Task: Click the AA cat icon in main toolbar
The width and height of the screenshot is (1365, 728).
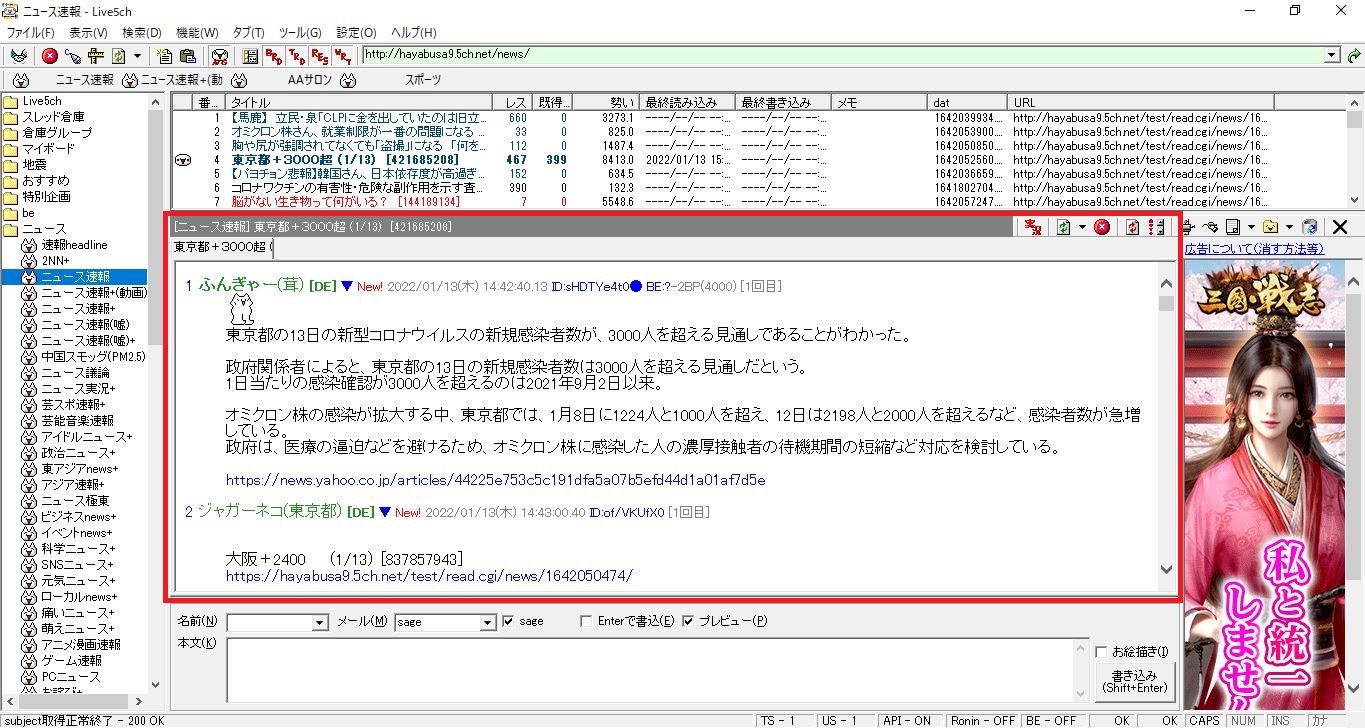Action: (220, 56)
